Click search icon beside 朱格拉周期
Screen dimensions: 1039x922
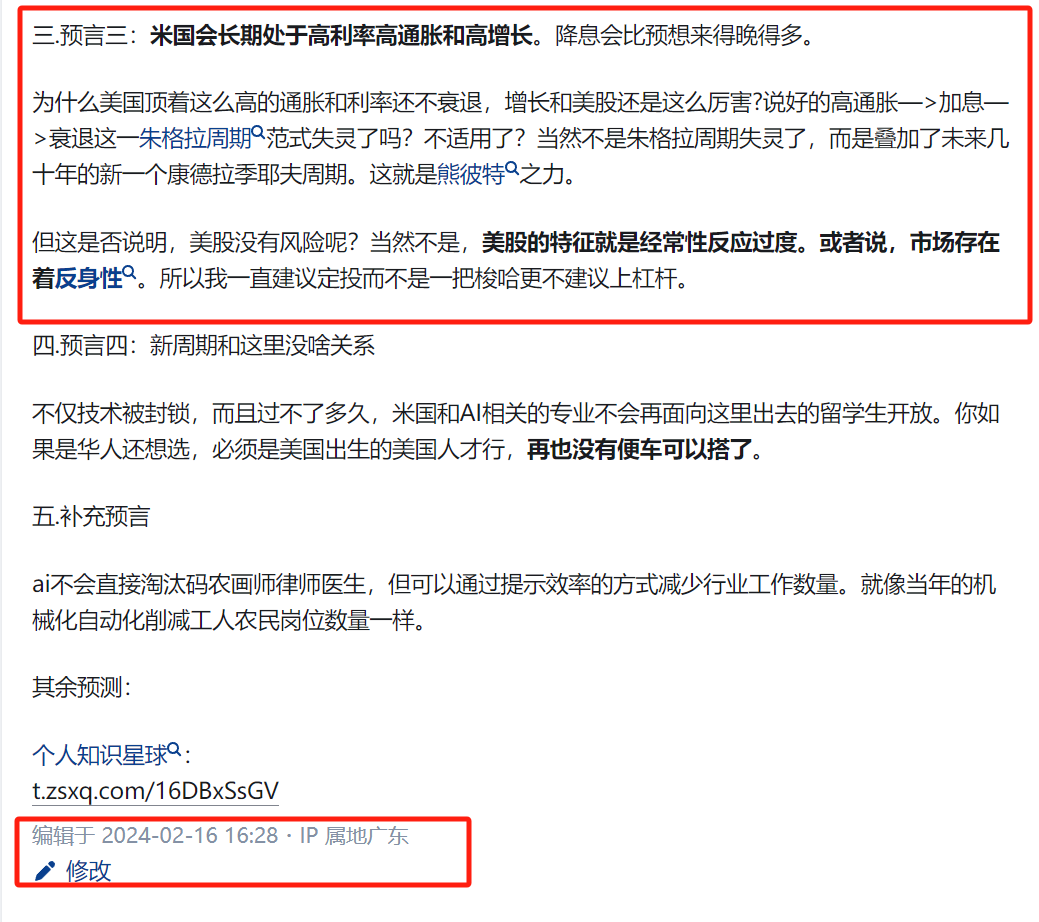(258, 132)
